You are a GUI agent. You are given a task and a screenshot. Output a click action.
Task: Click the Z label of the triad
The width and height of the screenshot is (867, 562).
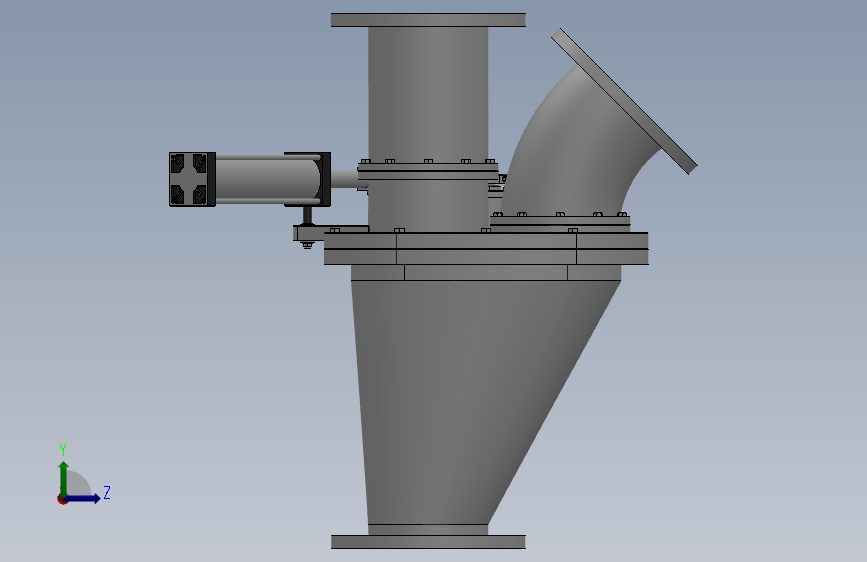point(107,492)
